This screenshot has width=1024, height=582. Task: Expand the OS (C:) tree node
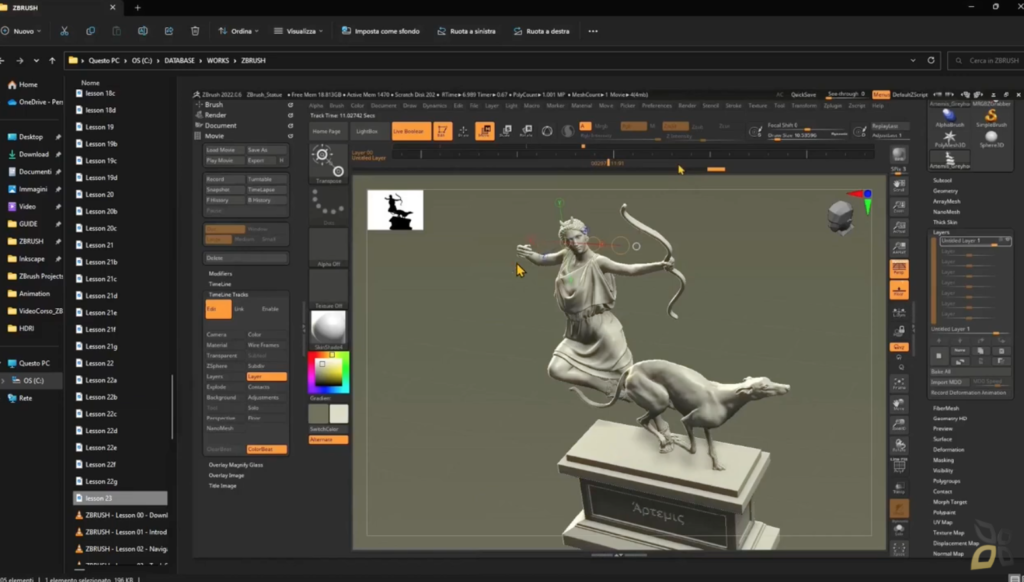4,380
